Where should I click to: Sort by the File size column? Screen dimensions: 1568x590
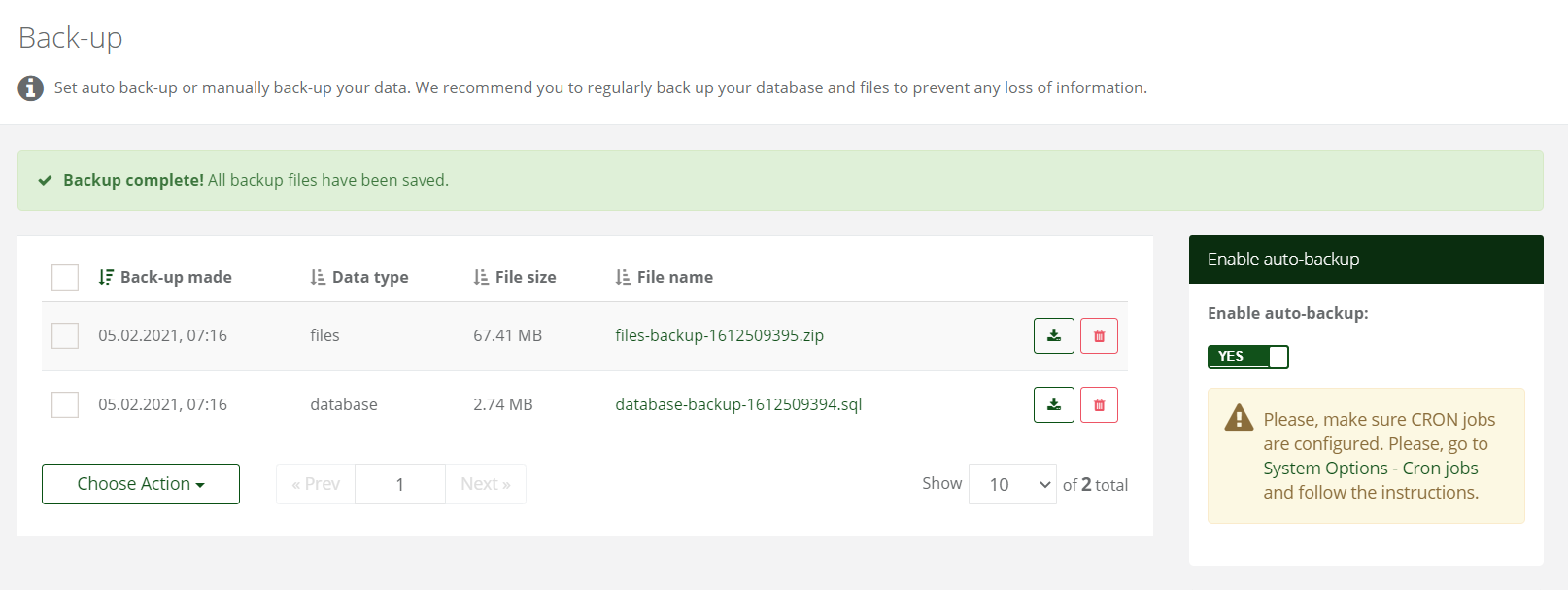coord(515,277)
